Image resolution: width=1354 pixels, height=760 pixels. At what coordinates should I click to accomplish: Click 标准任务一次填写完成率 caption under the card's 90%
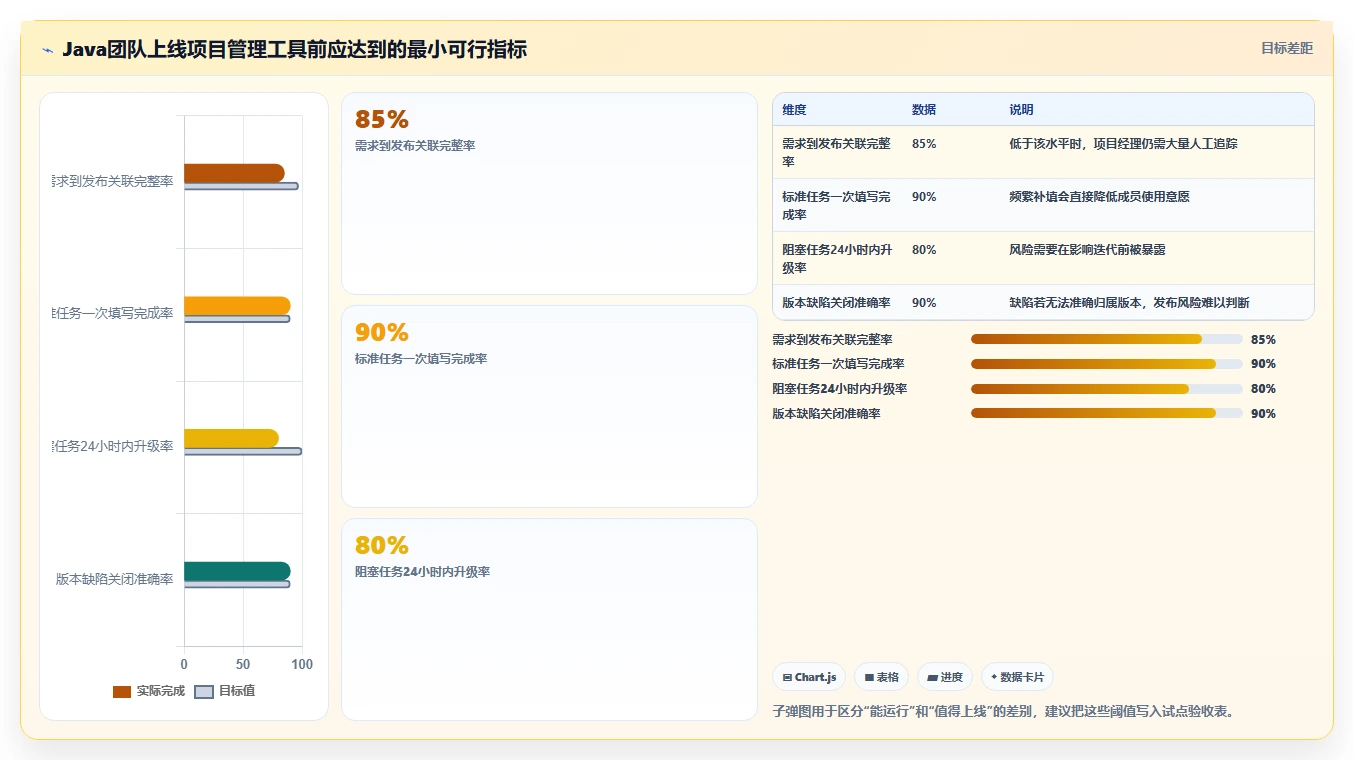(x=421, y=359)
